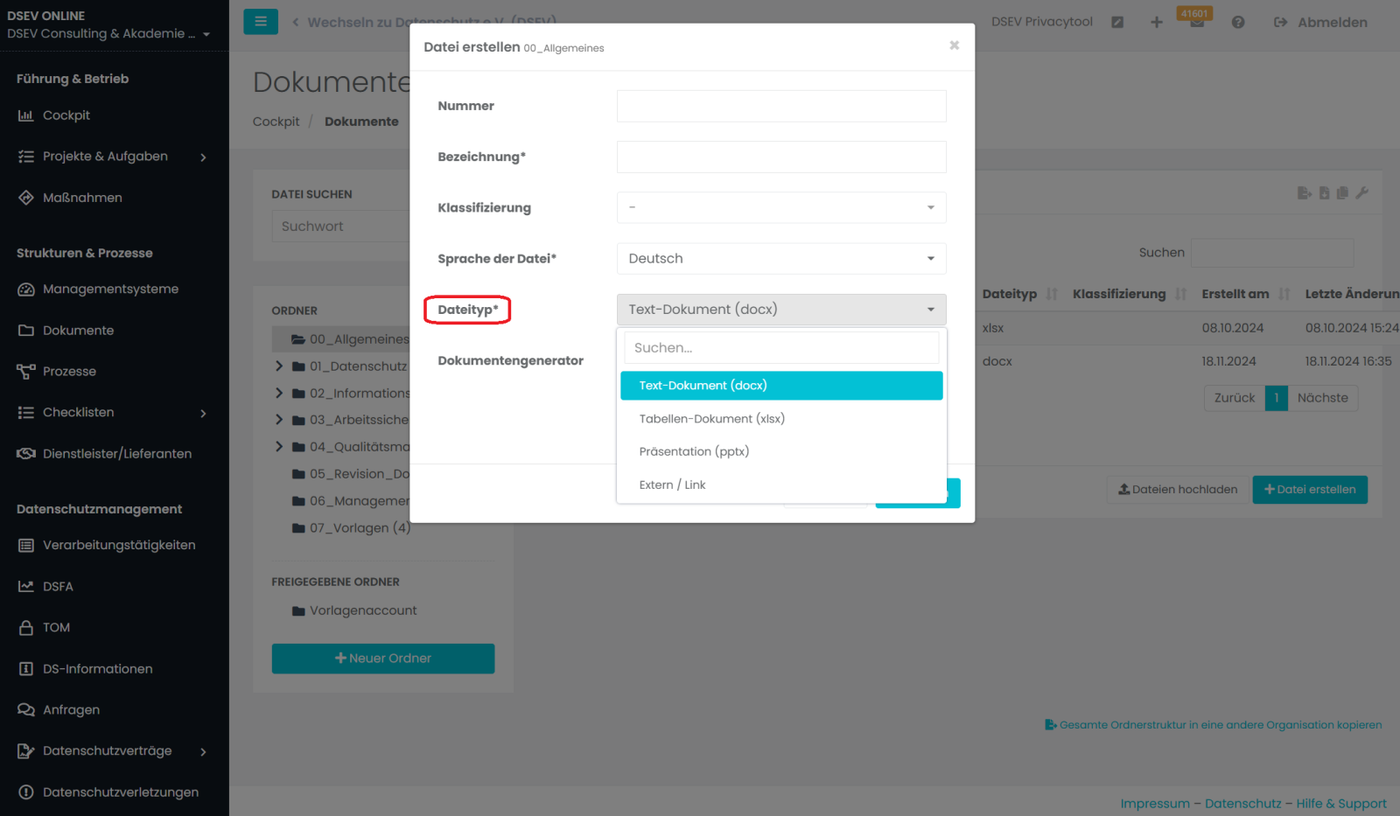Click the dropdown Suchen search field

click(781, 348)
